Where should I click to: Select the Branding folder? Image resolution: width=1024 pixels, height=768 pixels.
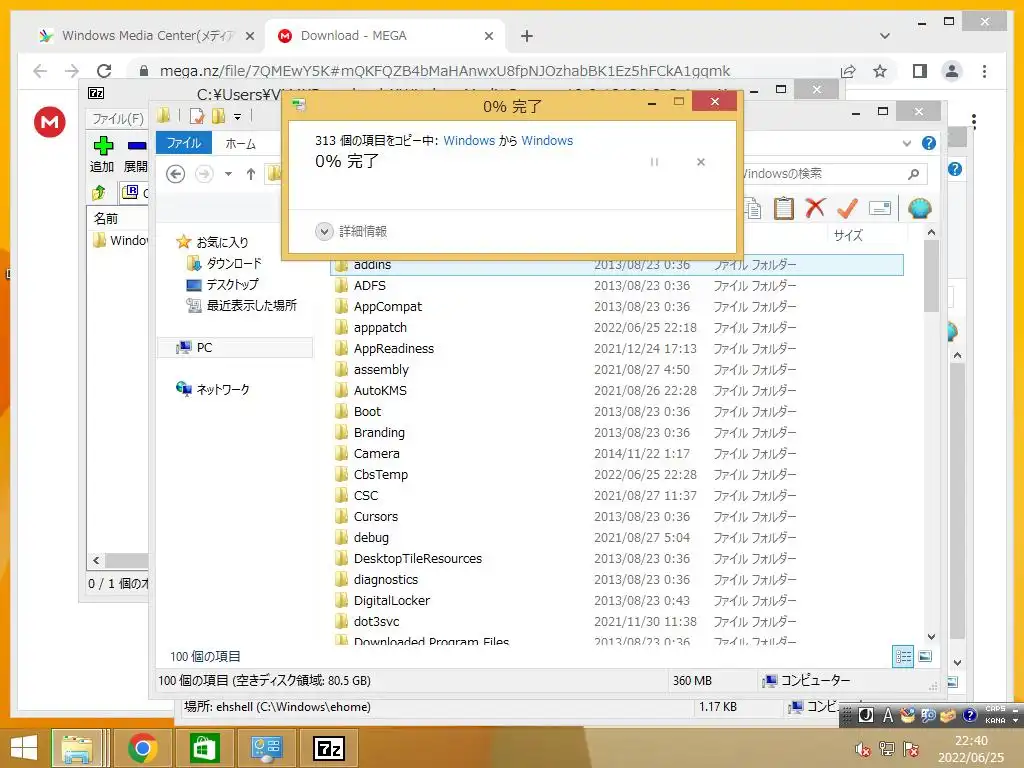pyautogui.click(x=379, y=432)
